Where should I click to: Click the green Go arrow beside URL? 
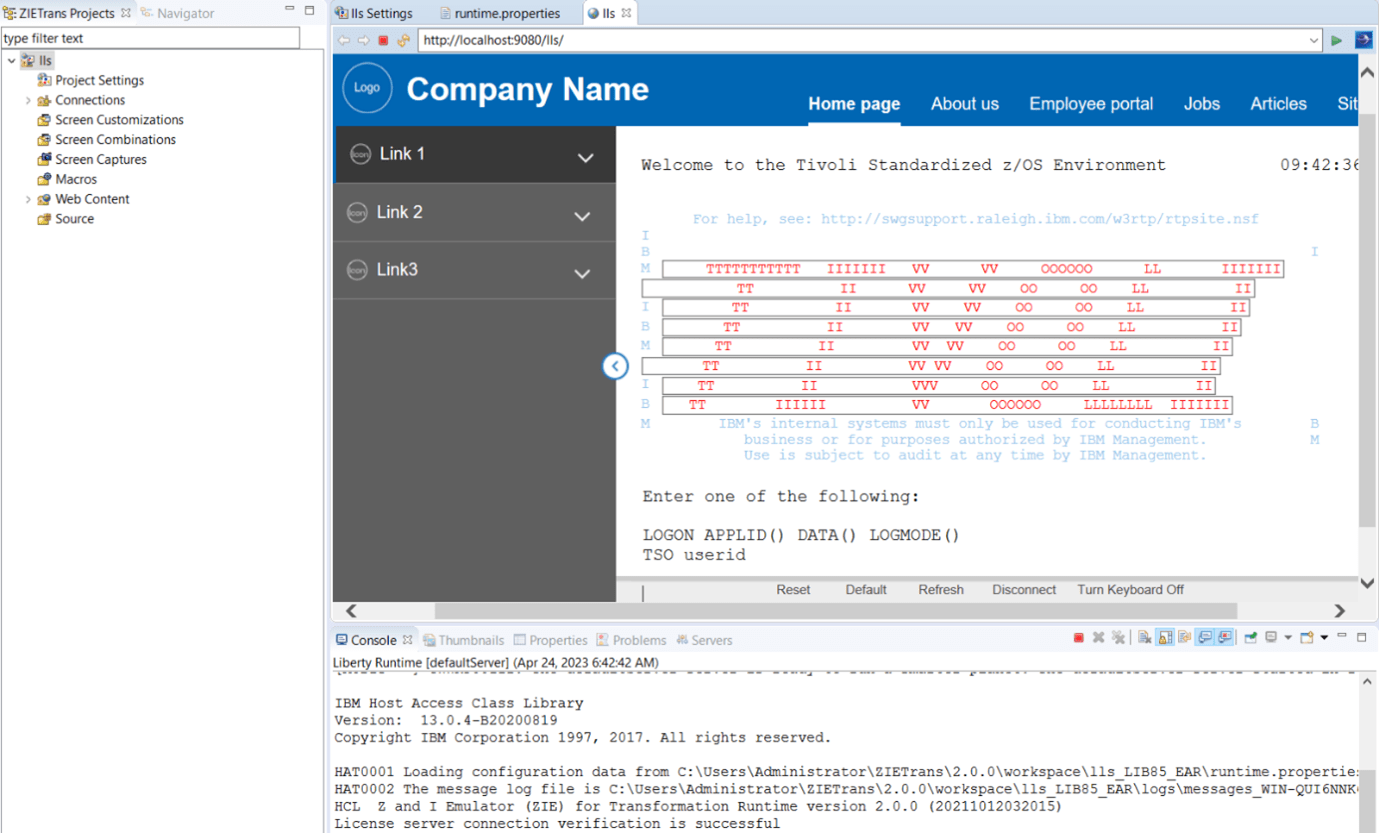click(x=1336, y=41)
